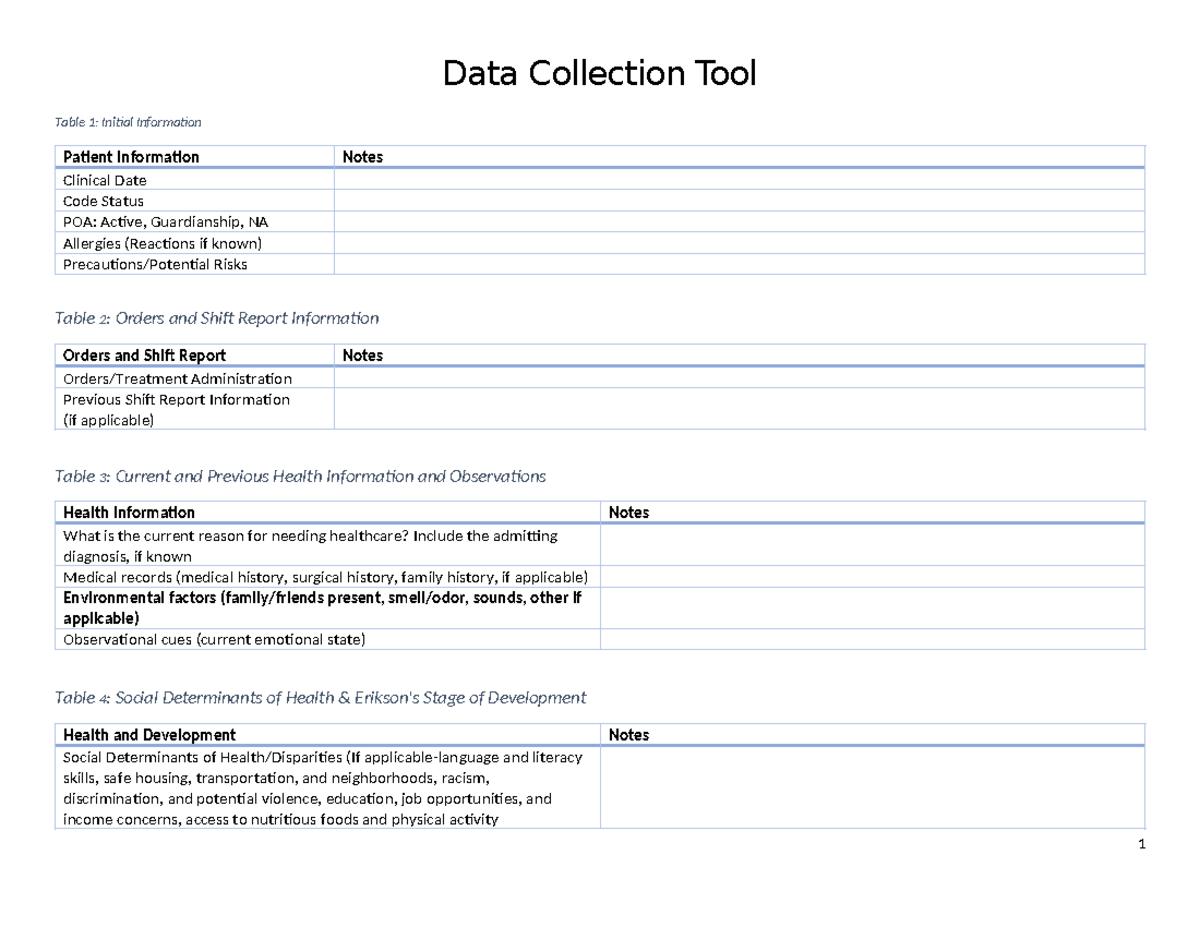The height and width of the screenshot is (927, 1200).
Task: Click the Notes cell beside Social Determinants
Action: (x=872, y=788)
